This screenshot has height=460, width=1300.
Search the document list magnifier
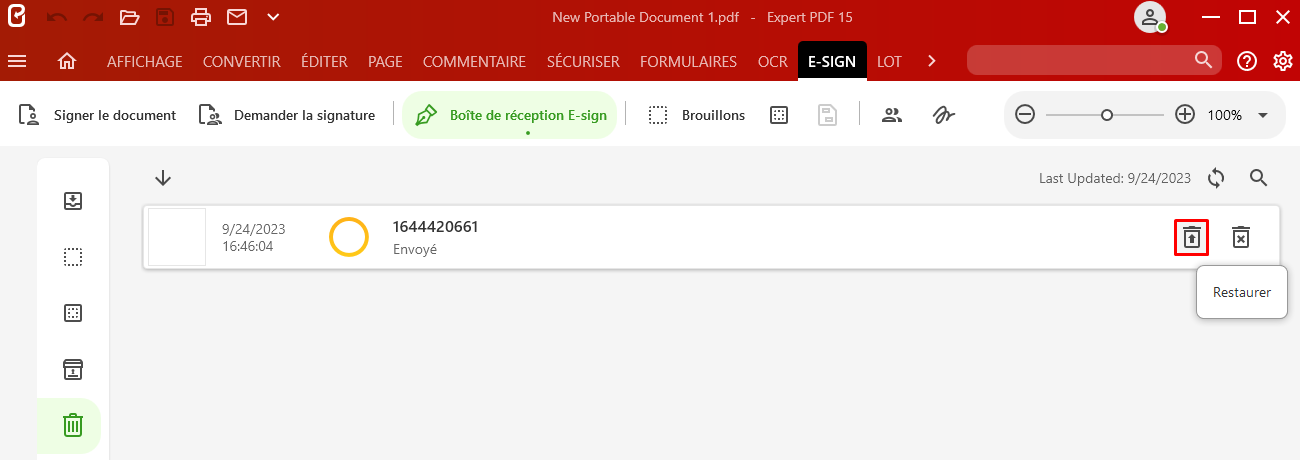tap(1259, 178)
